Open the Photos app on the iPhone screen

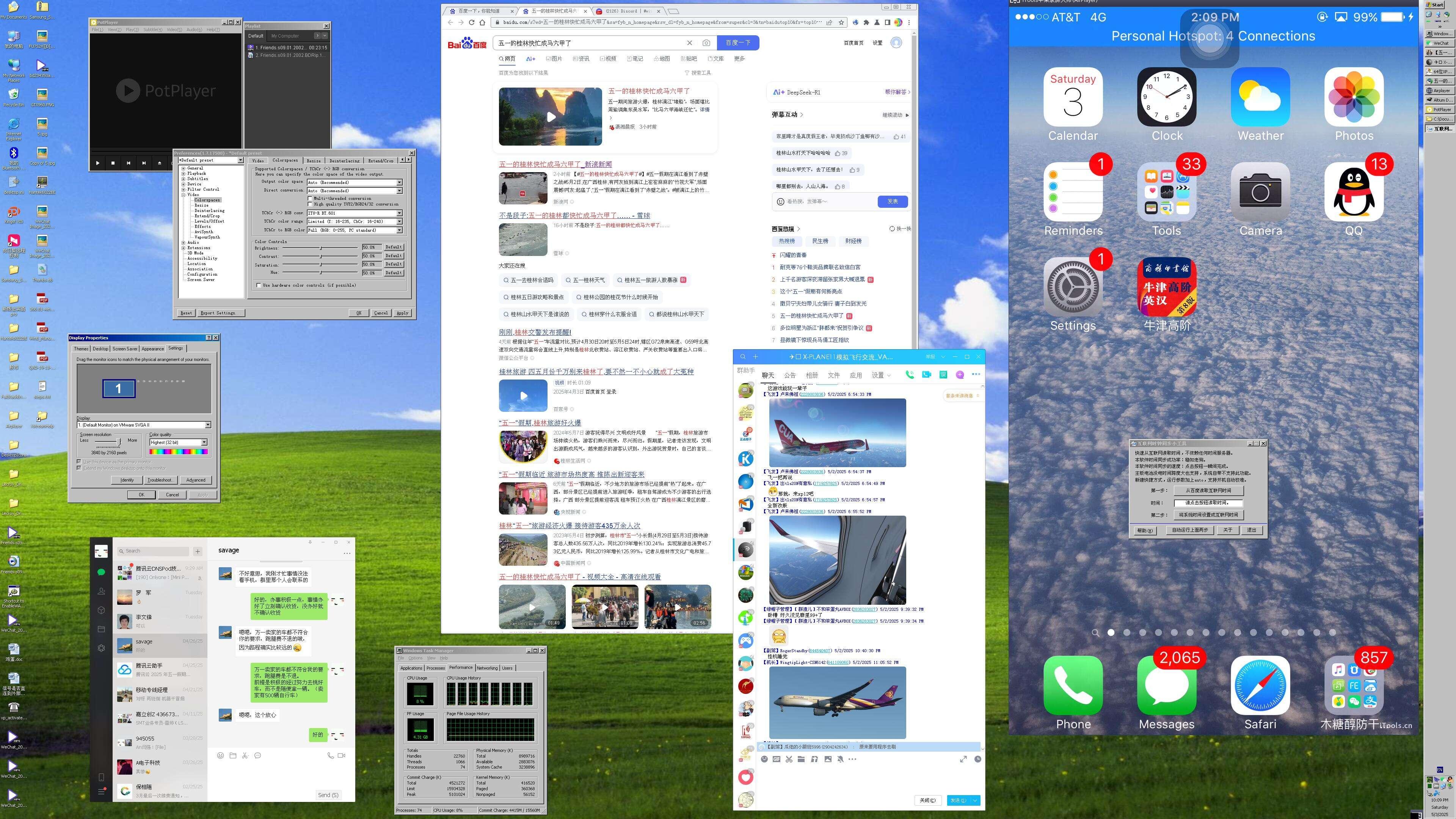coord(1354,97)
